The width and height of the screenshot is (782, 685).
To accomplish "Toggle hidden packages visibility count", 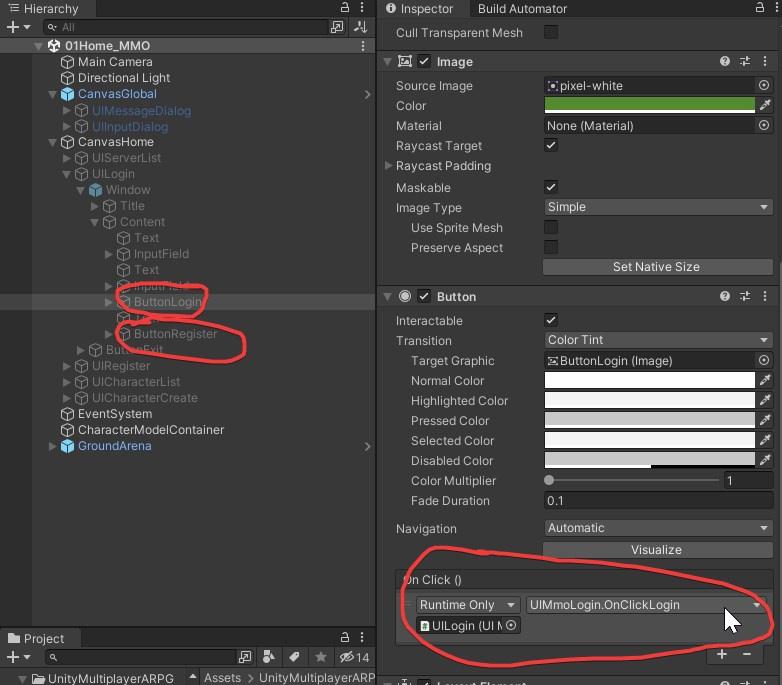I will (354, 657).
